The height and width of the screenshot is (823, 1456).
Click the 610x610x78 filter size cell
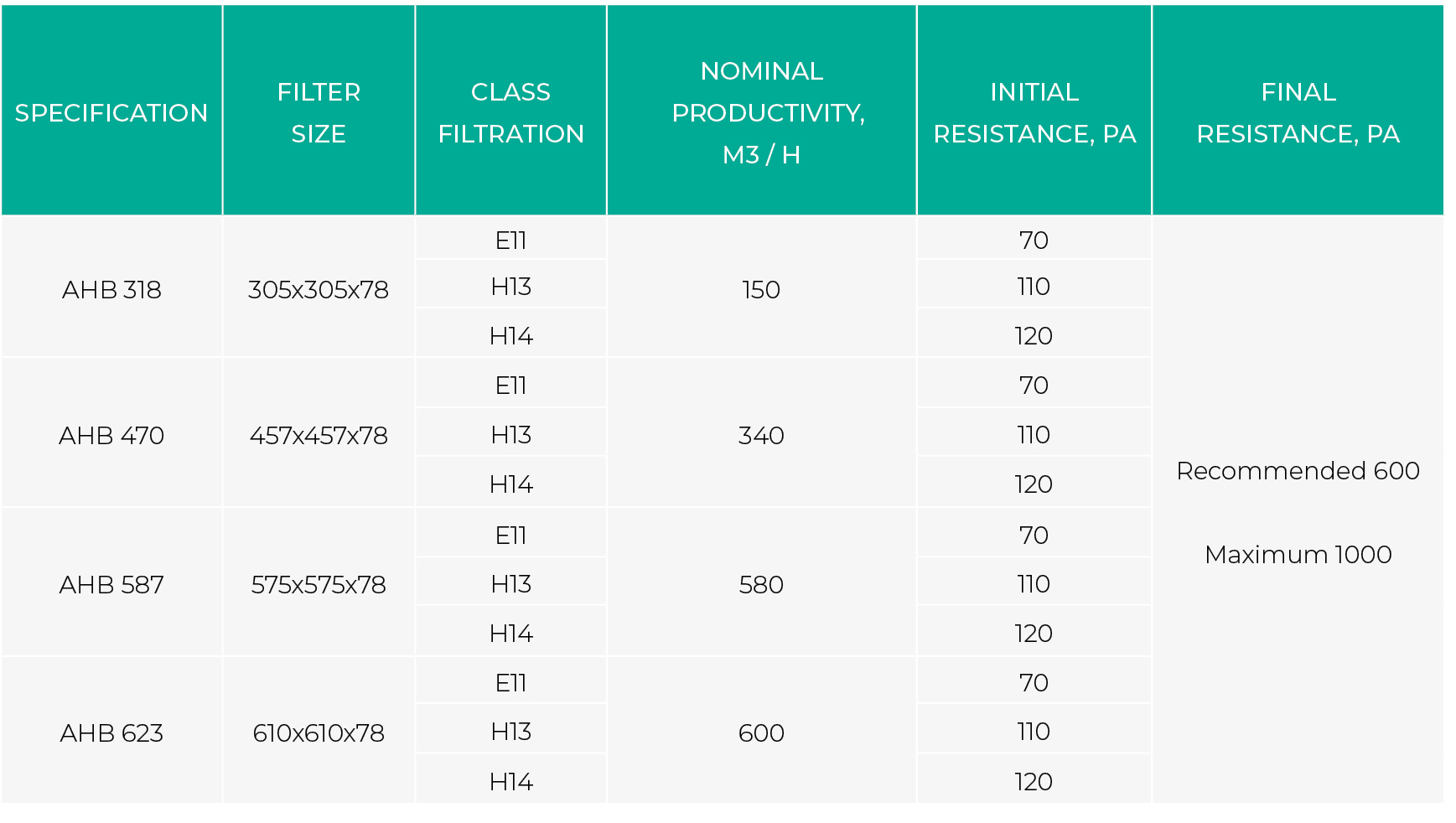tap(319, 732)
